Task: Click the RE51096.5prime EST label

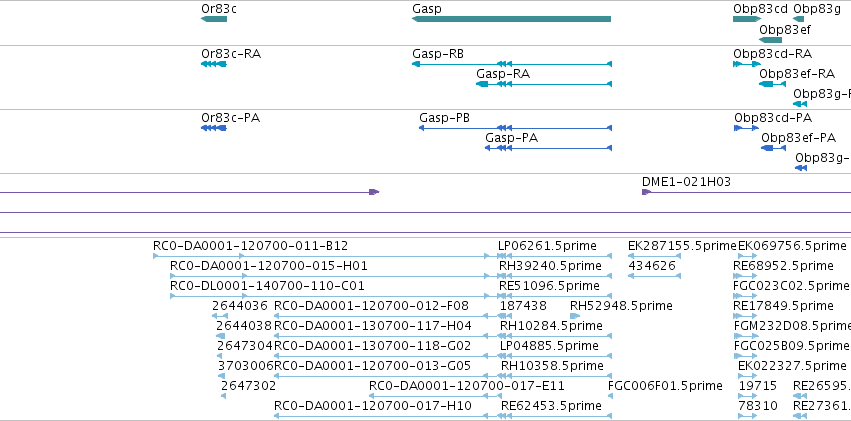Action: coord(549,286)
